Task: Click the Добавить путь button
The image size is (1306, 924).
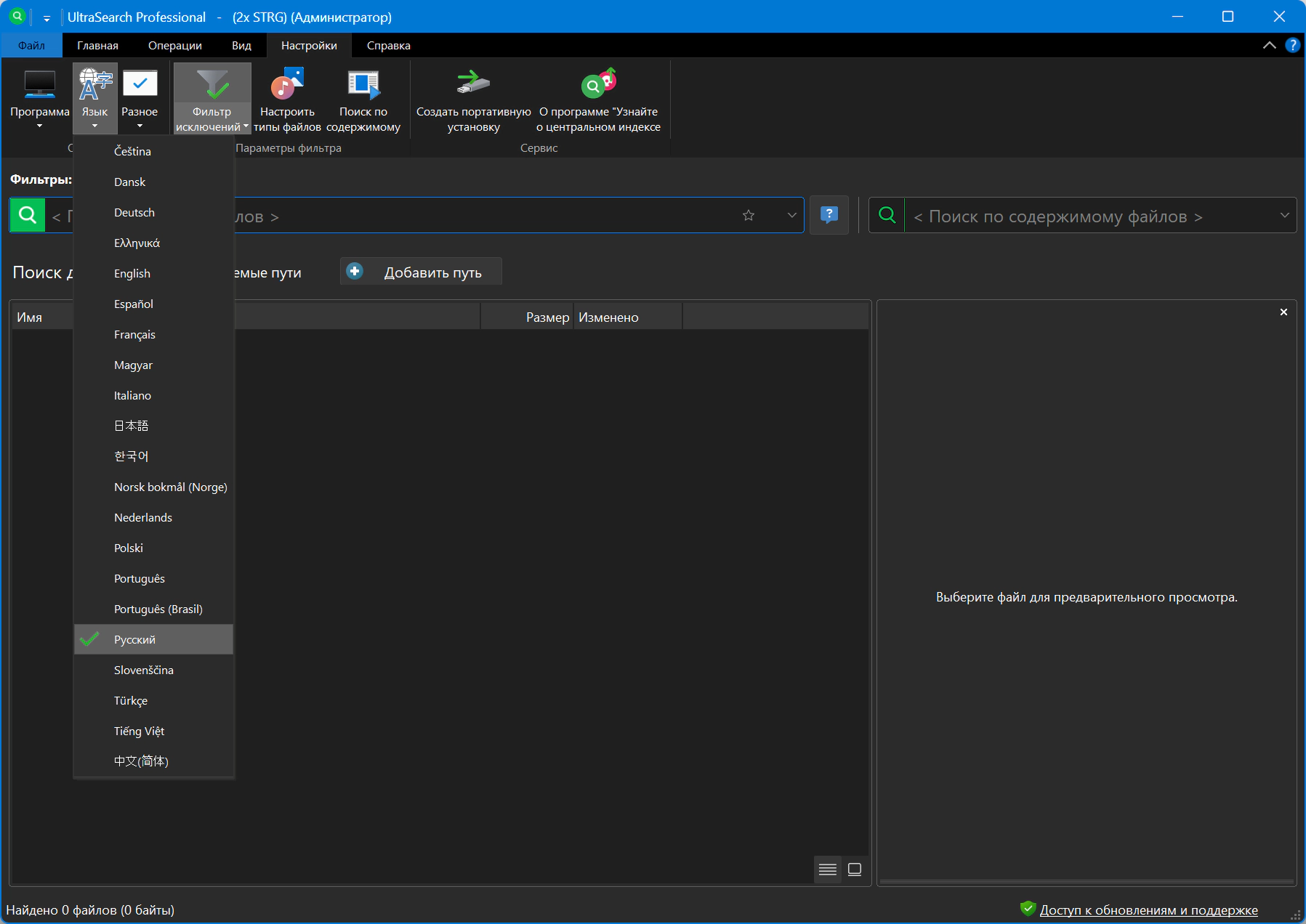Action: (421, 272)
